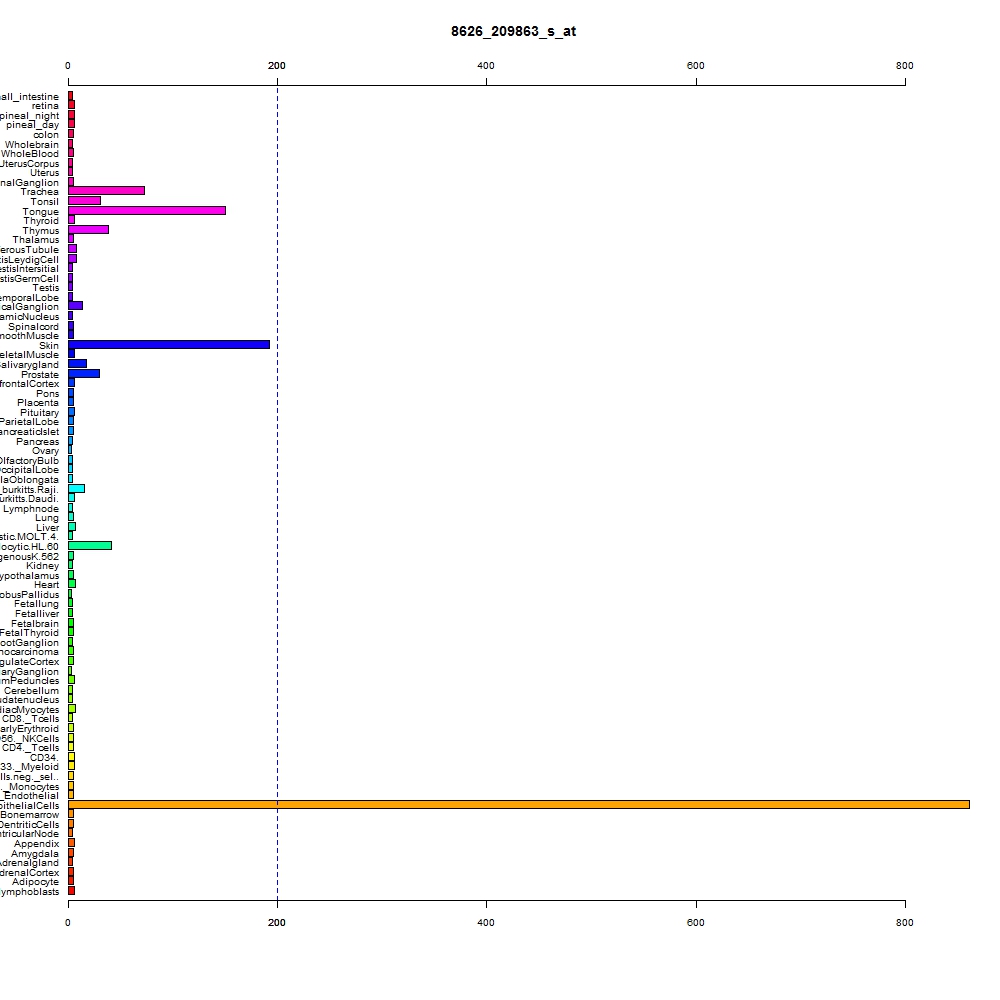
Task: Click the pink Trachea bar
Action: [107, 191]
